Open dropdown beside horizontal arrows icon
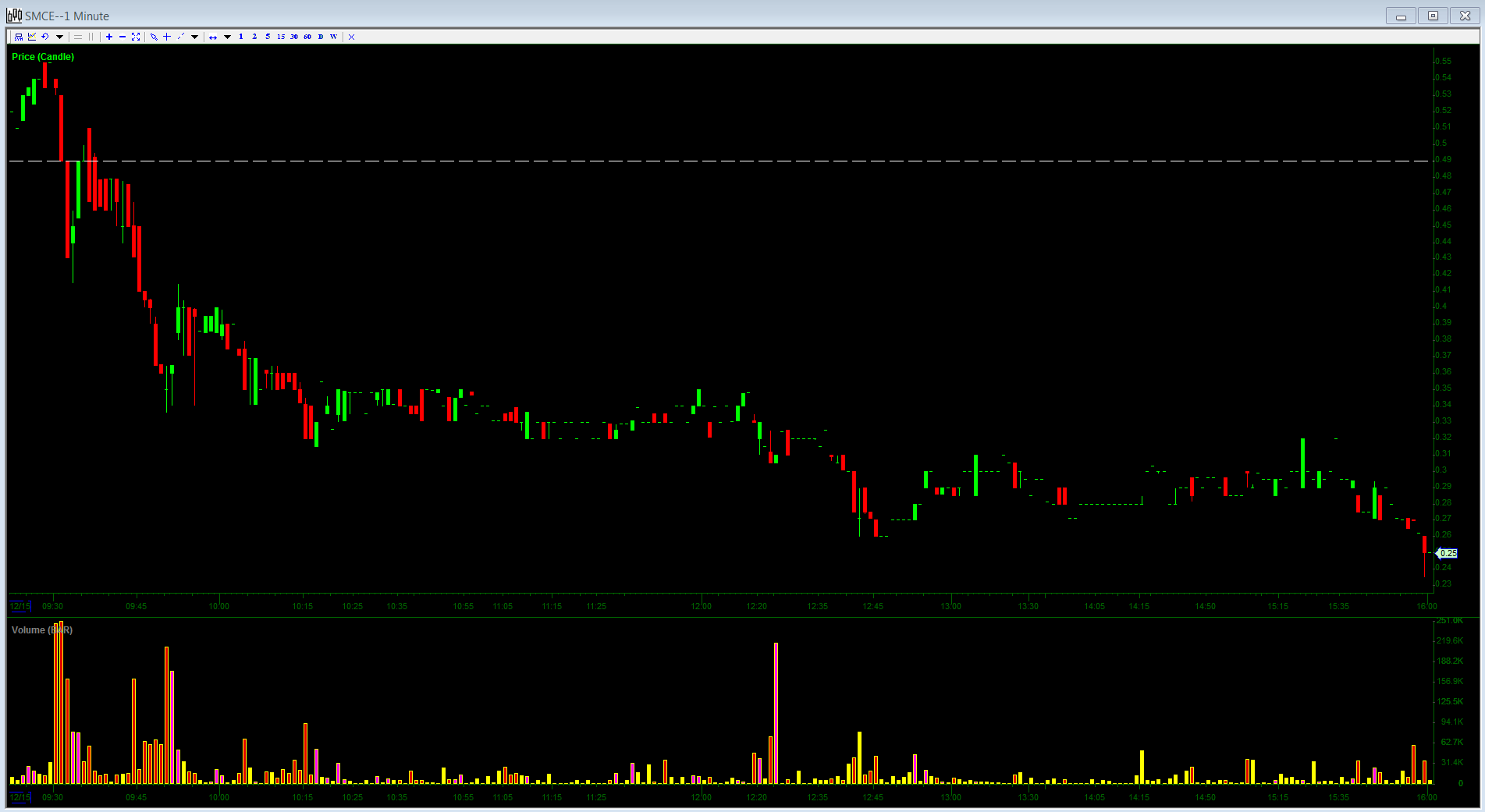This screenshot has height=812, width=1485. 227,37
